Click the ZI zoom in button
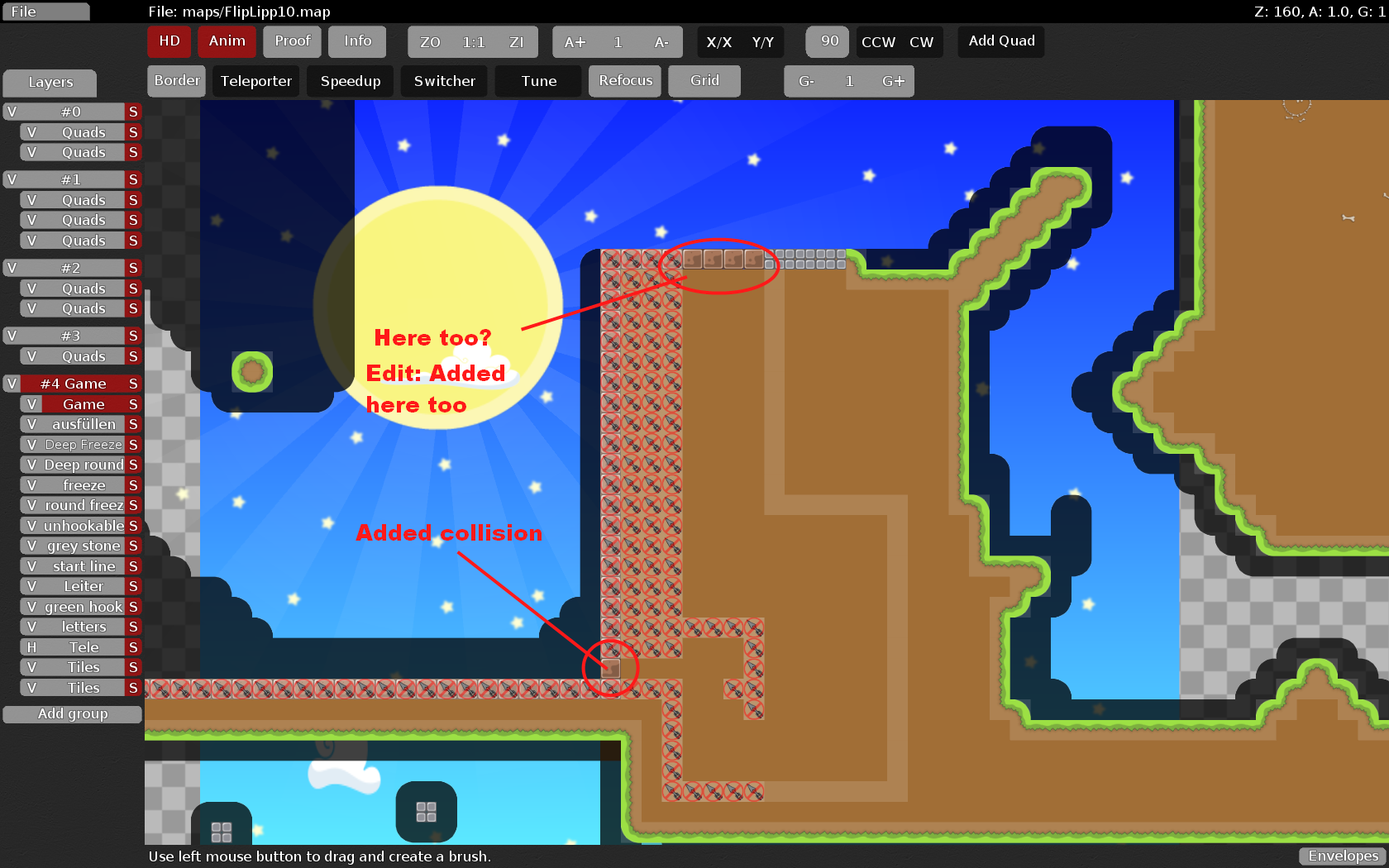1389x868 pixels. (x=517, y=42)
